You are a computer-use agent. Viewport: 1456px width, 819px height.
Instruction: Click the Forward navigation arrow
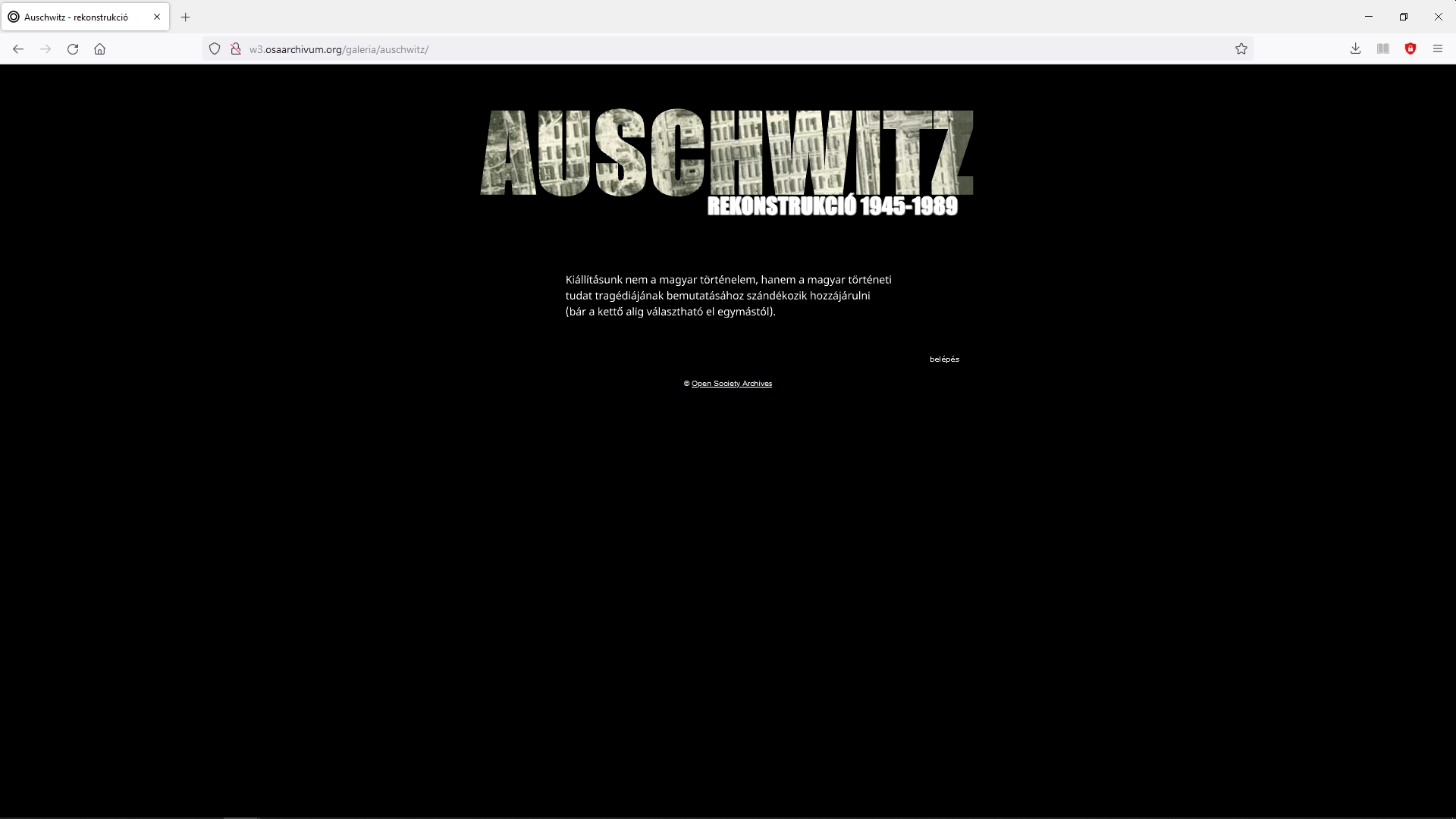[x=45, y=49]
